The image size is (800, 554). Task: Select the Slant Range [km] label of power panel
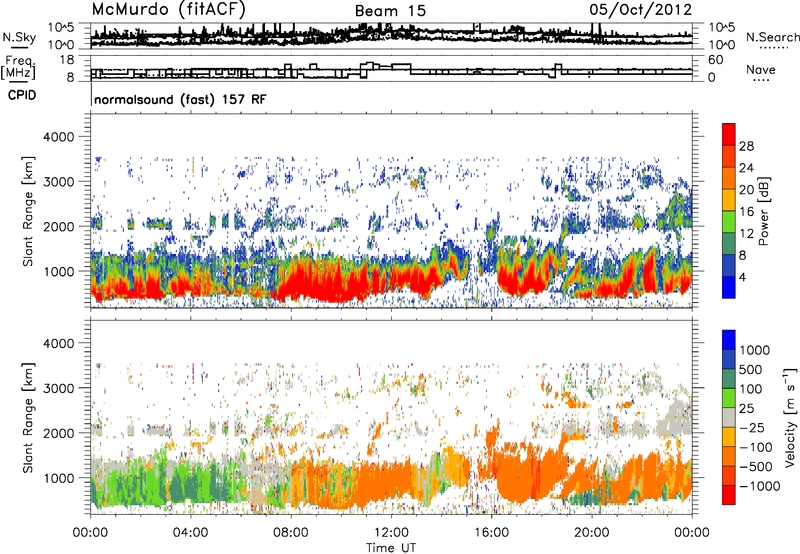(x=28, y=211)
